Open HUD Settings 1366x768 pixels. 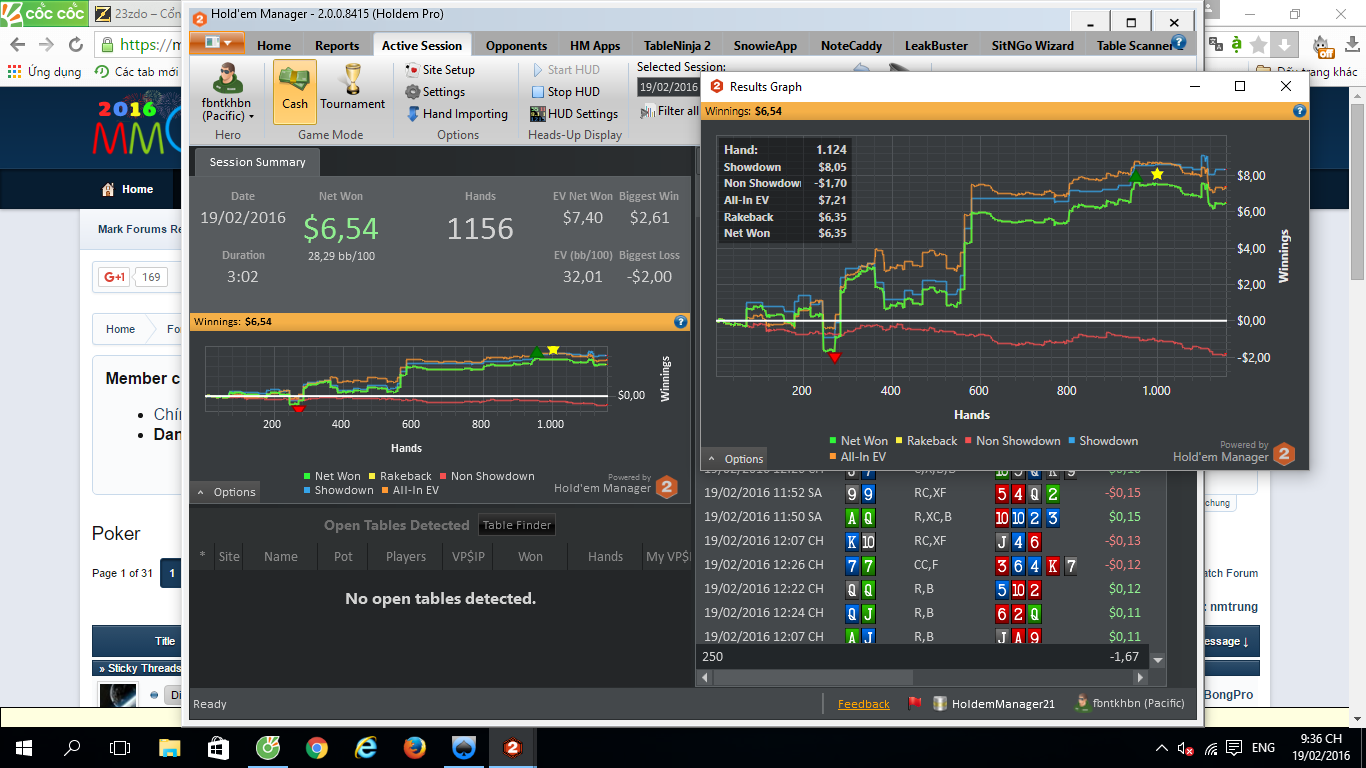coord(574,114)
